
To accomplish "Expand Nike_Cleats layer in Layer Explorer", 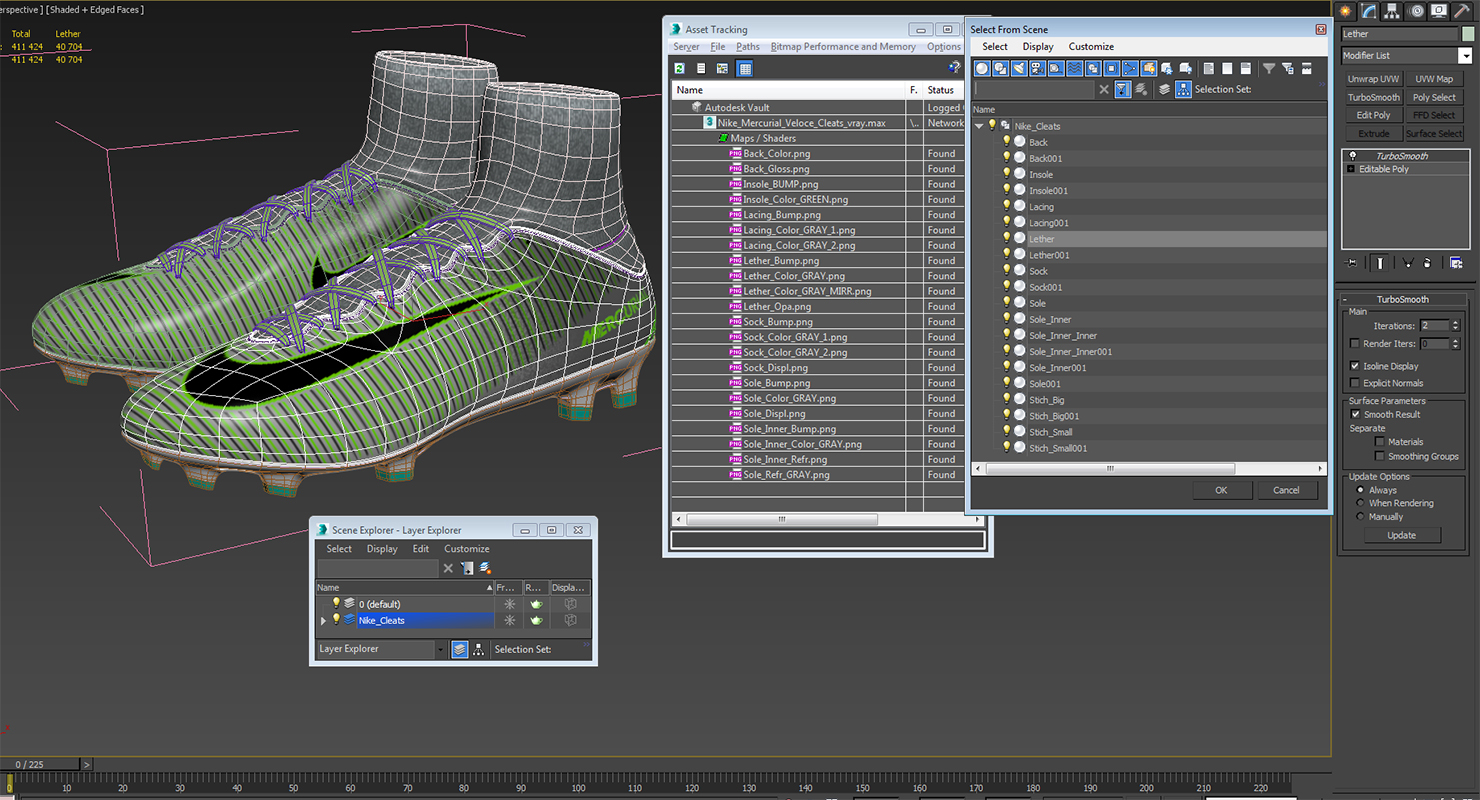I will 323,621.
